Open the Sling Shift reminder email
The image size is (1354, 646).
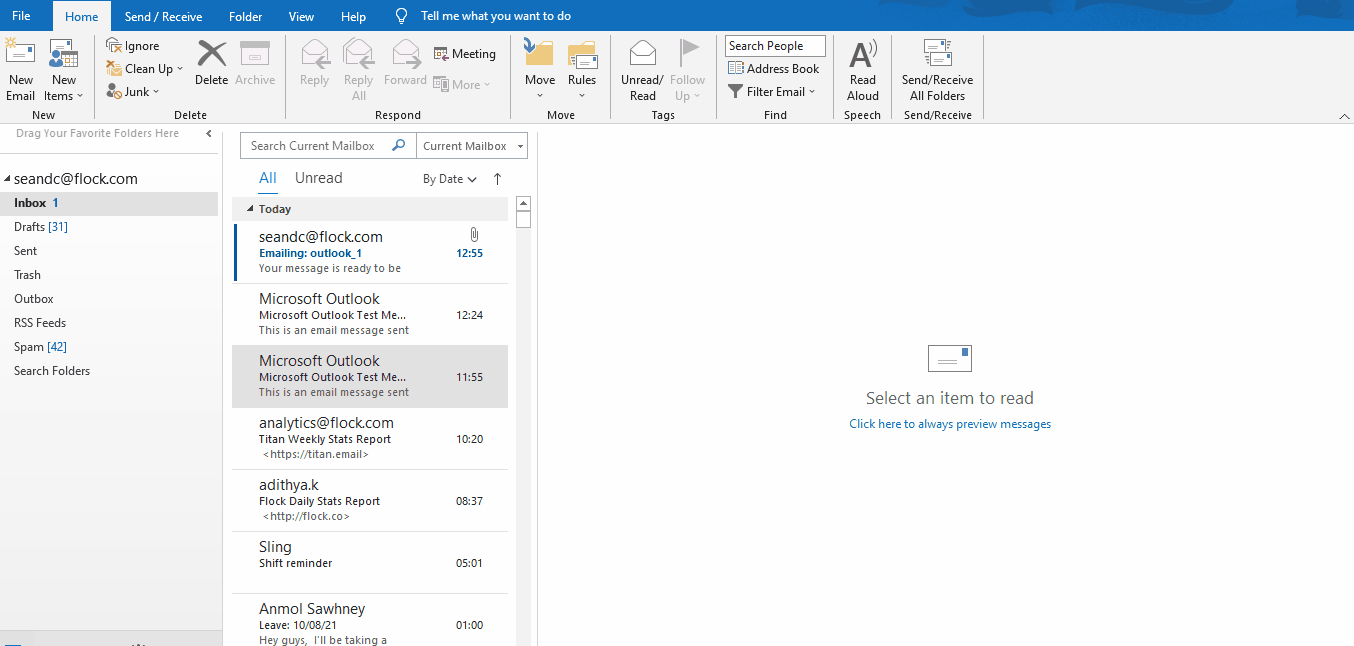point(370,562)
